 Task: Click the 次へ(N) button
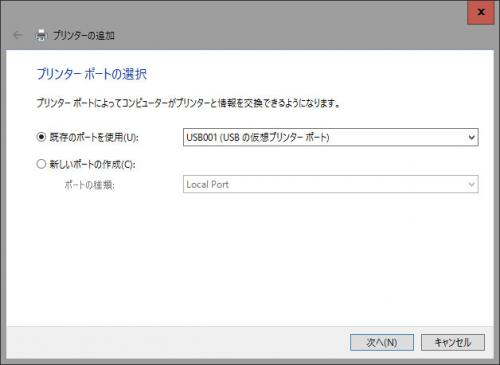pyautogui.click(x=382, y=342)
